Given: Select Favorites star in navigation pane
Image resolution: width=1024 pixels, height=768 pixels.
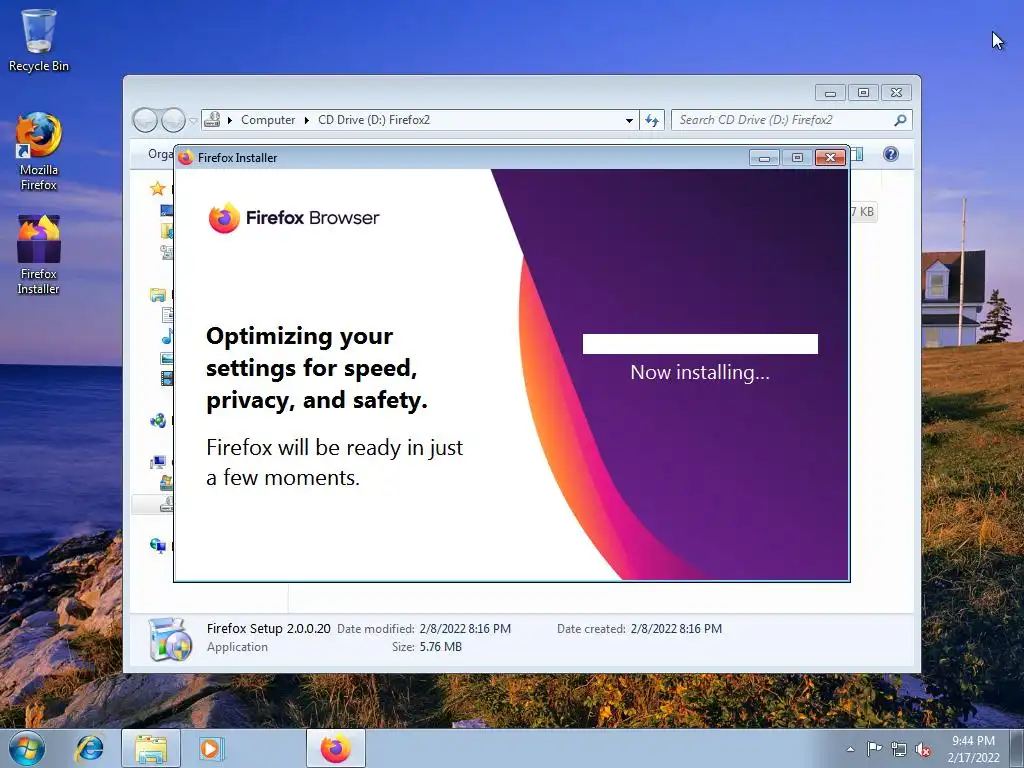Looking at the screenshot, I should pyautogui.click(x=157, y=189).
